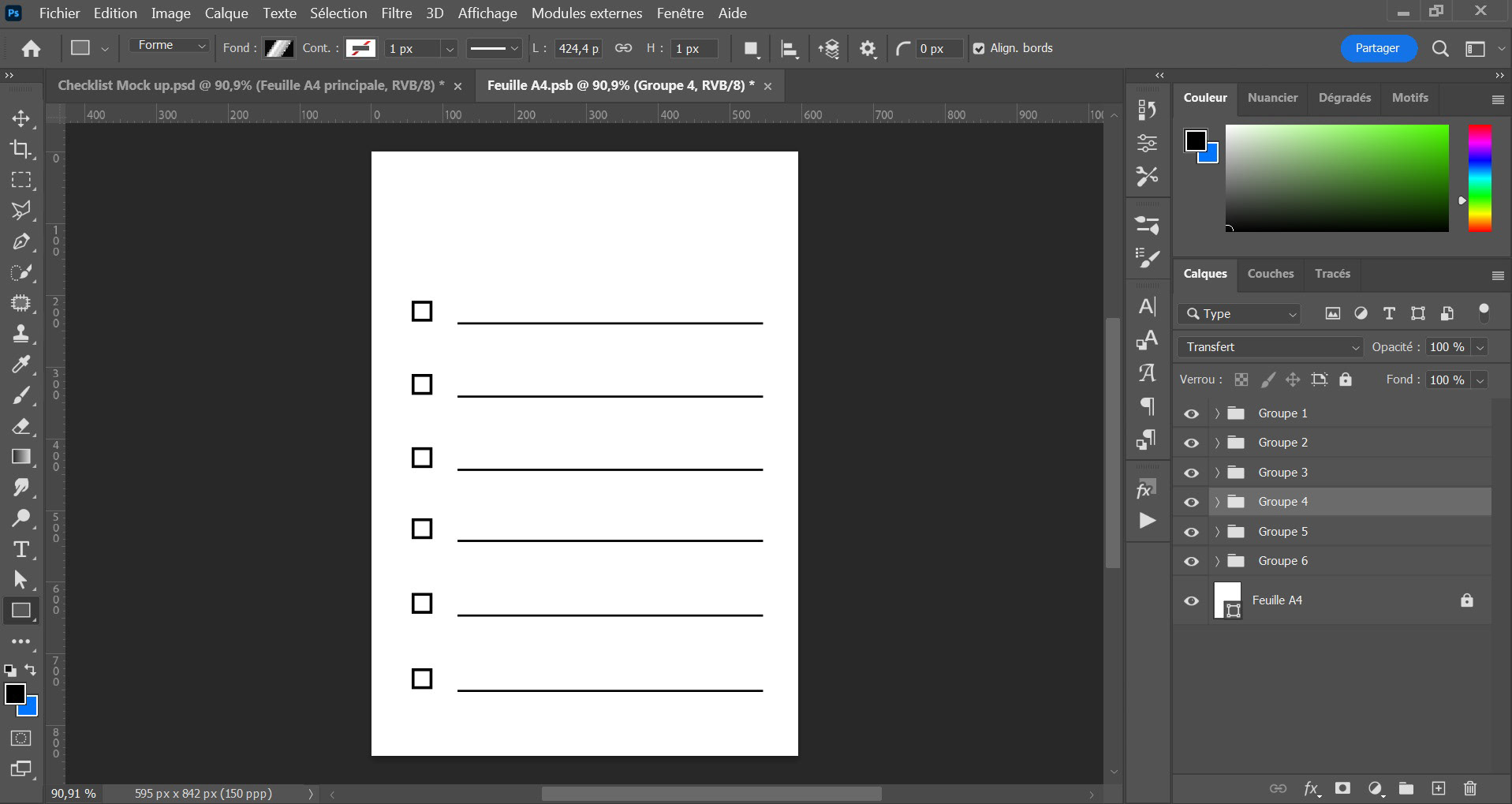Click the L width input field
Image resolution: width=1512 pixels, height=804 pixels.
[x=578, y=49]
